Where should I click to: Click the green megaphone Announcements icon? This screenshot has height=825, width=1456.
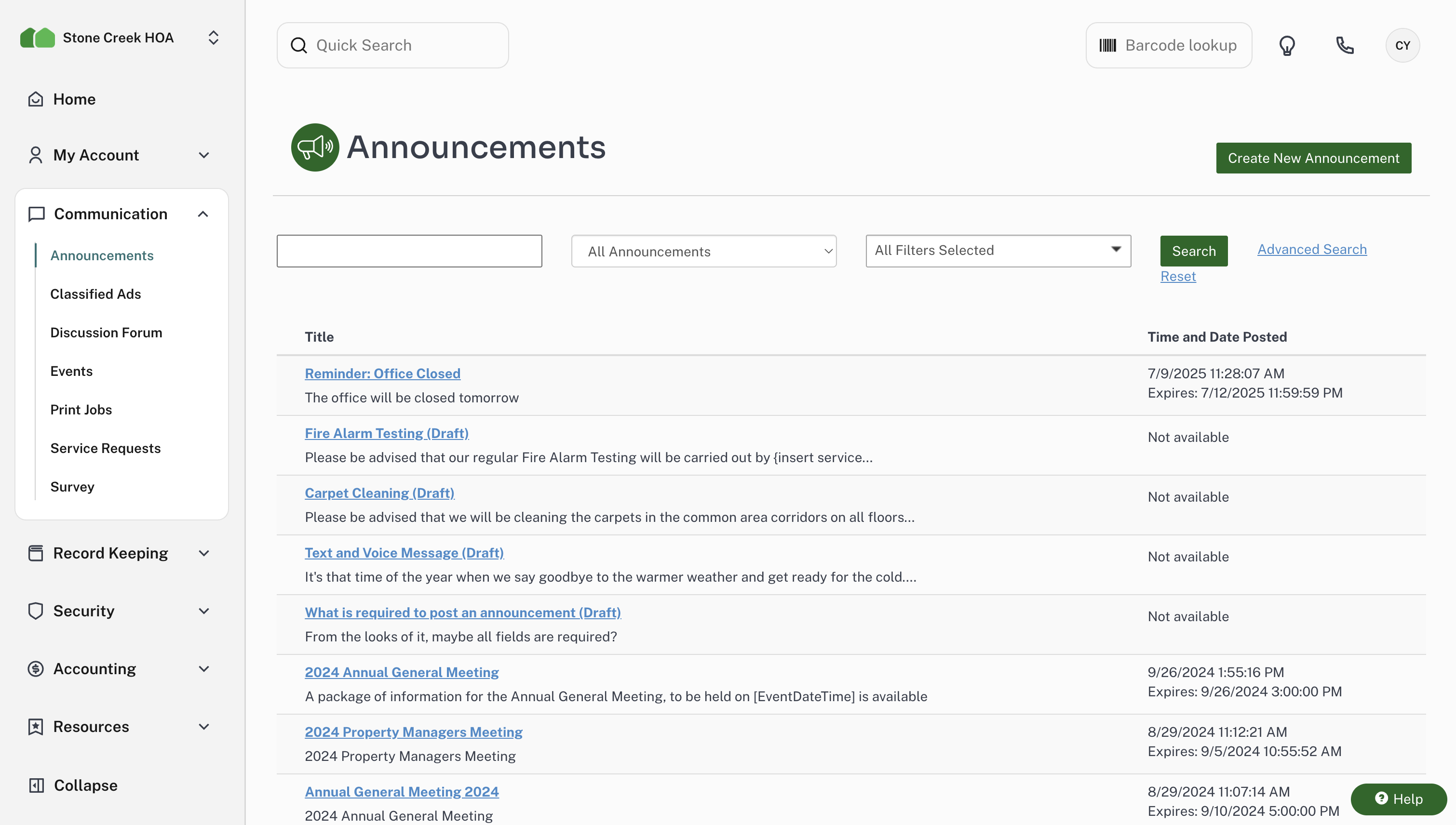(x=315, y=147)
